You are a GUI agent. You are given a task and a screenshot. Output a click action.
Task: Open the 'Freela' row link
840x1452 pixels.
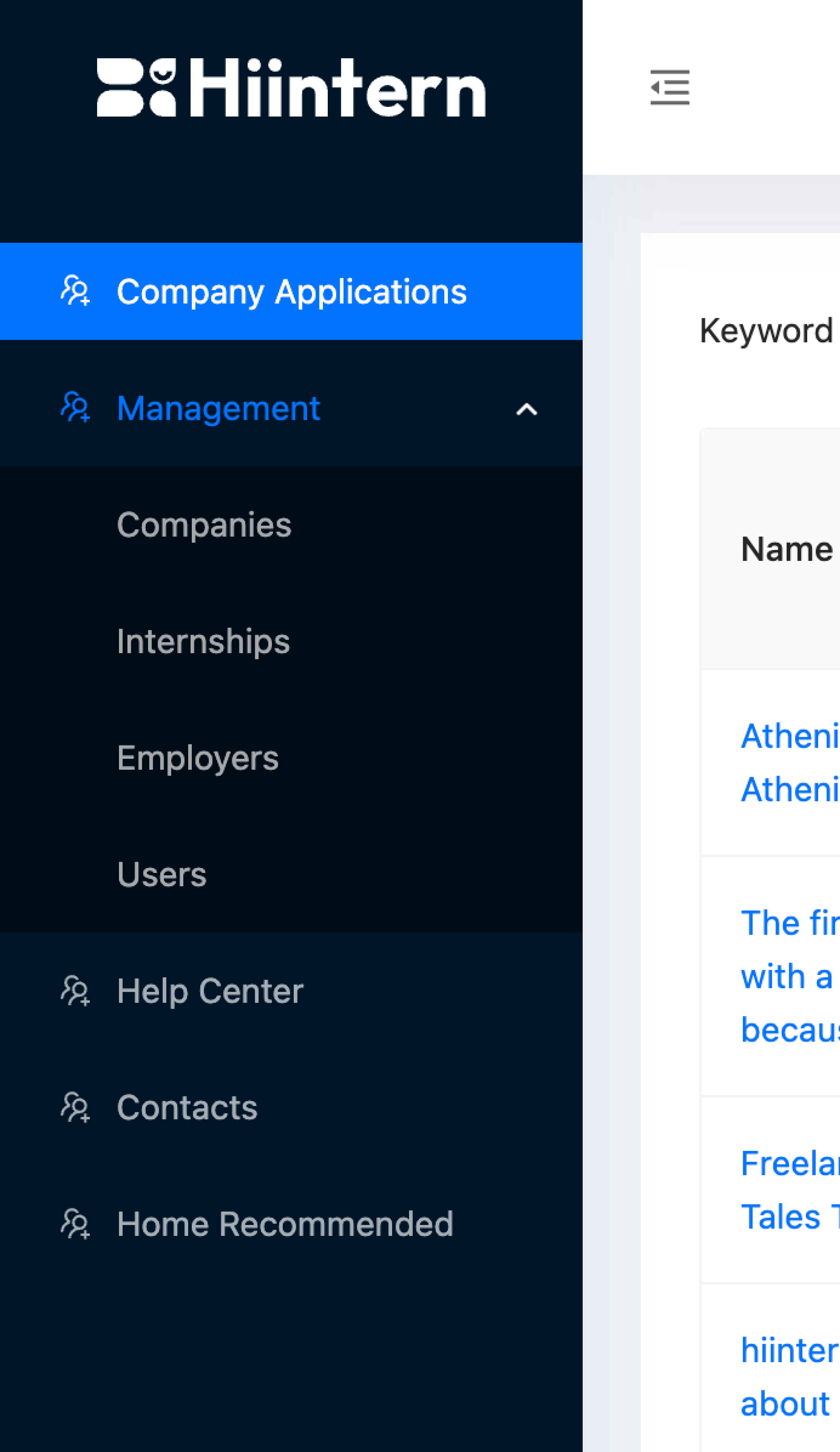(790, 1190)
